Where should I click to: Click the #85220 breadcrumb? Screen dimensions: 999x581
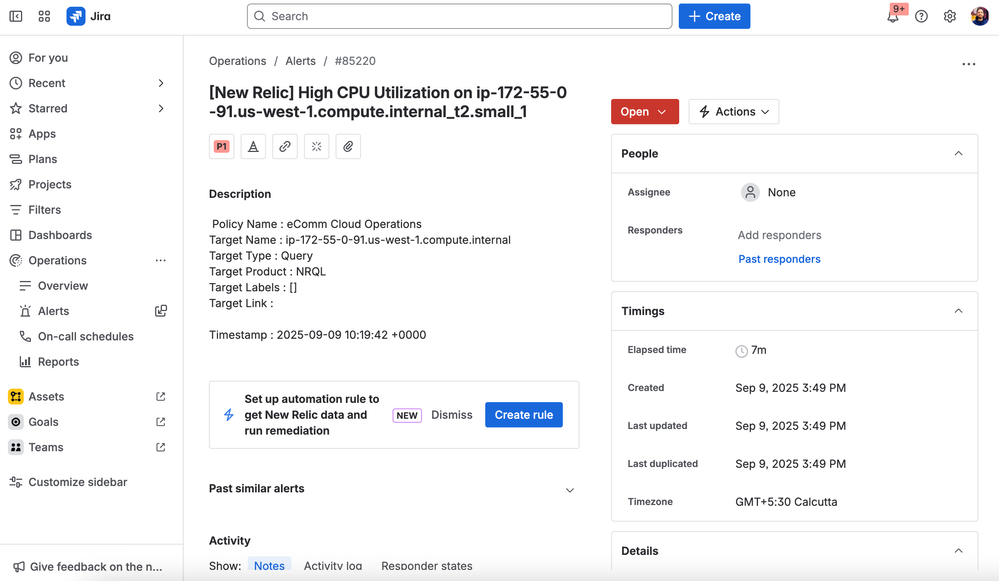355,61
